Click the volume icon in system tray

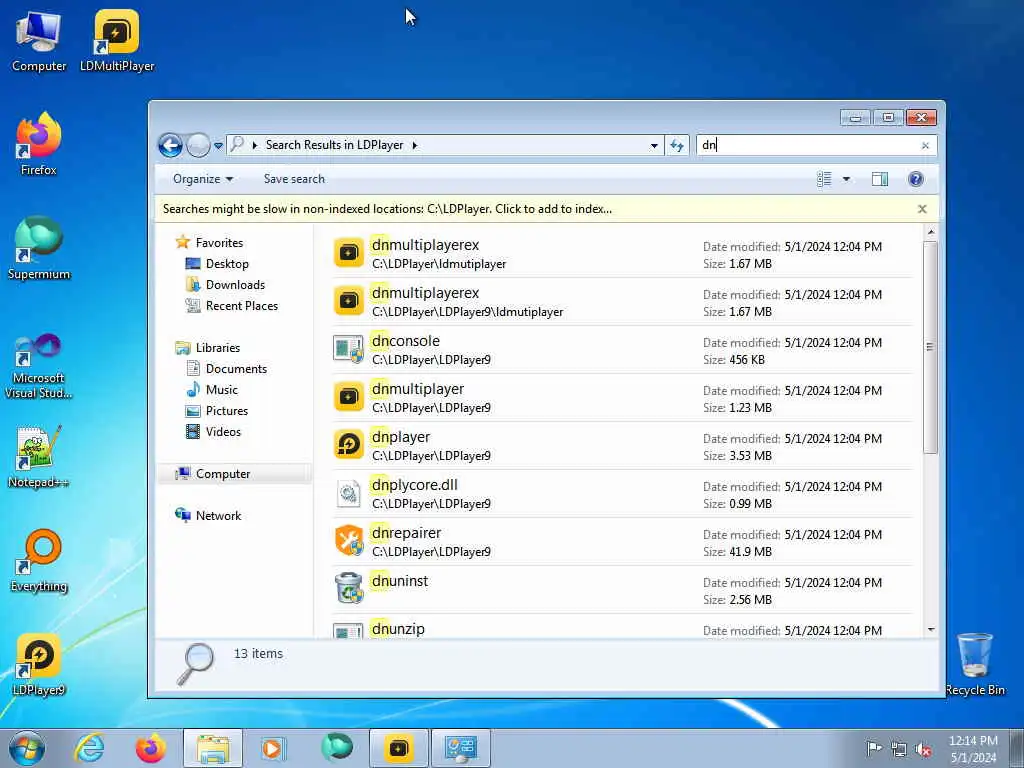point(923,749)
